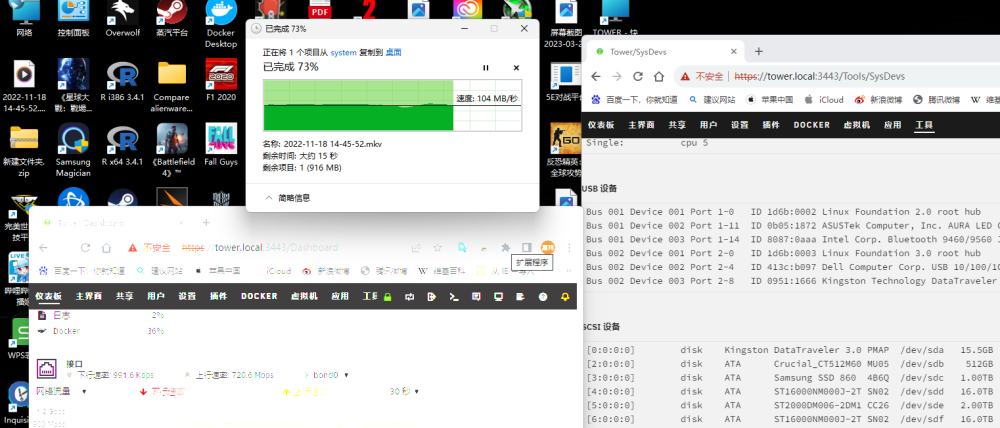Click the copy progress speed graph
The width and height of the screenshot is (1000, 428).
point(392,105)
